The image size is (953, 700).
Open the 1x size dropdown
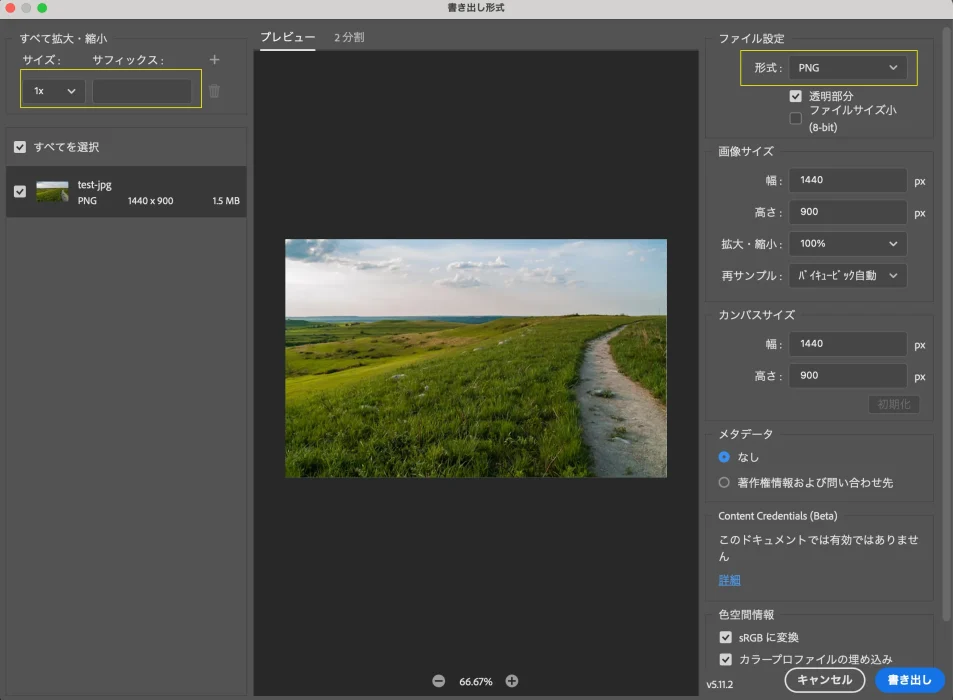(x=54, y=91)
